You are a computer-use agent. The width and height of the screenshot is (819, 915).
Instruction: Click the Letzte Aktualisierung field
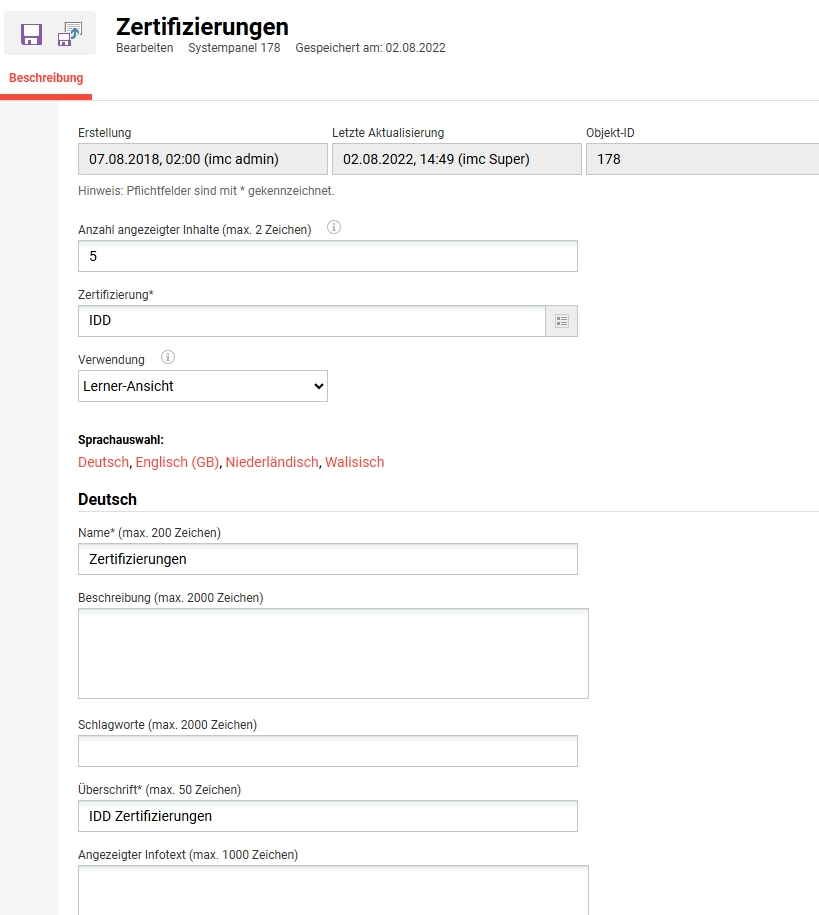[x=456, y=159]
